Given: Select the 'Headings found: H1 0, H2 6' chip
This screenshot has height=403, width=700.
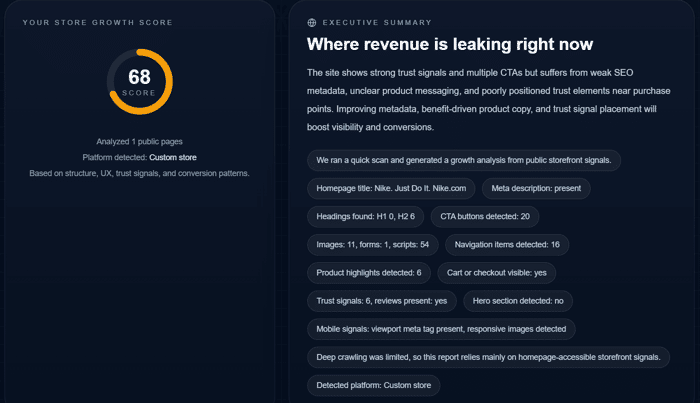Looking at the screenshot, I should tap(366, 216).
